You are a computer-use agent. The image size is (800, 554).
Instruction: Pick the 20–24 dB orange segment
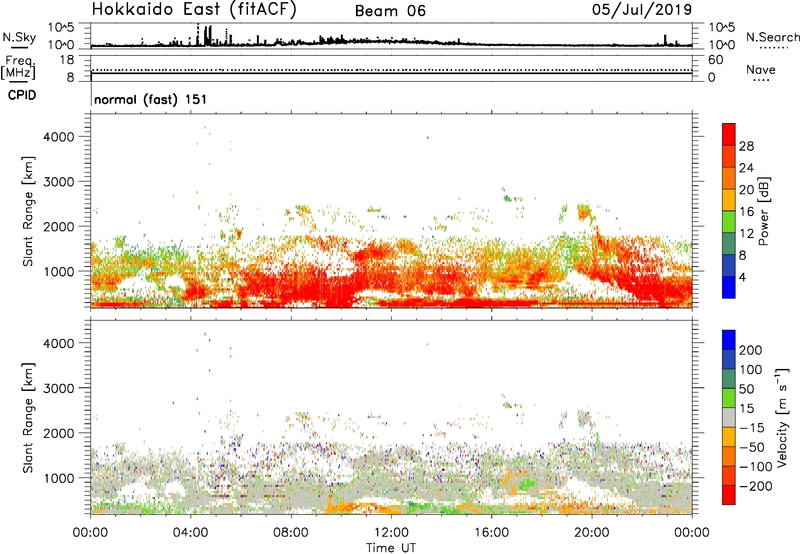[x=729, y=178]
